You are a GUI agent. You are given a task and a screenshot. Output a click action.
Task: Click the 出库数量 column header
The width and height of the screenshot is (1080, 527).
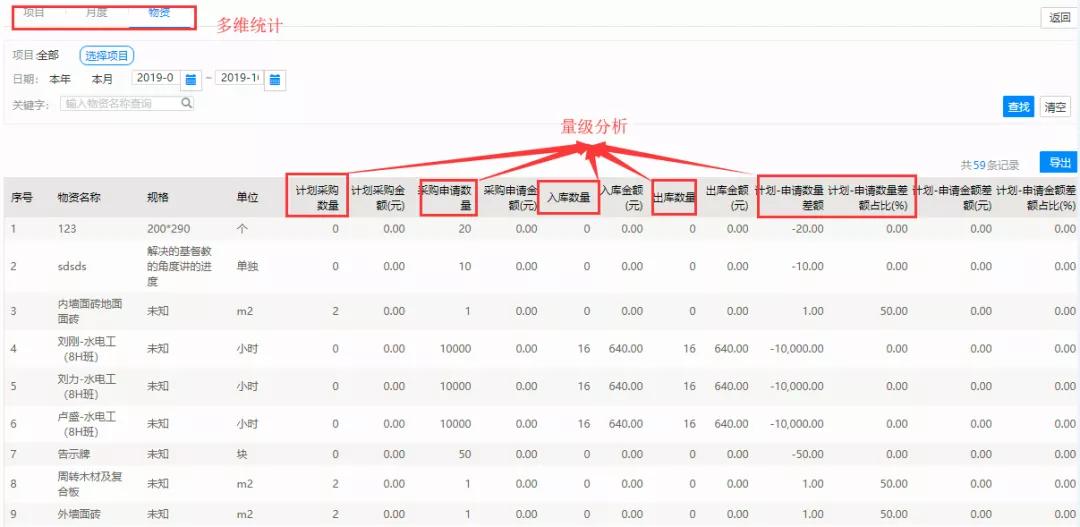pyautogui.click(x=674, y=198)
